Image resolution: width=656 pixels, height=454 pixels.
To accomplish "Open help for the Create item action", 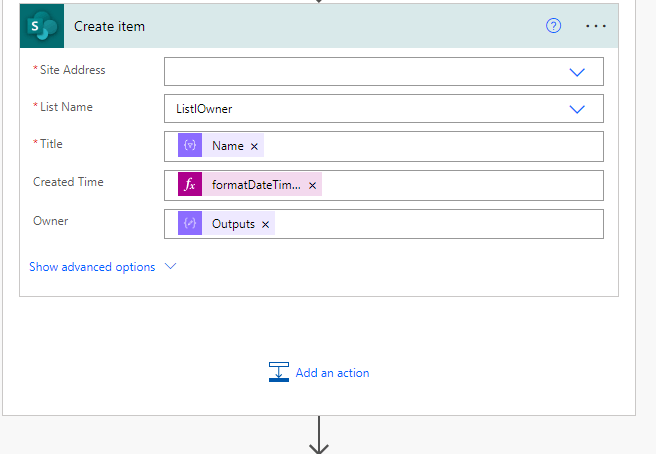I will (x=553, y=26).
